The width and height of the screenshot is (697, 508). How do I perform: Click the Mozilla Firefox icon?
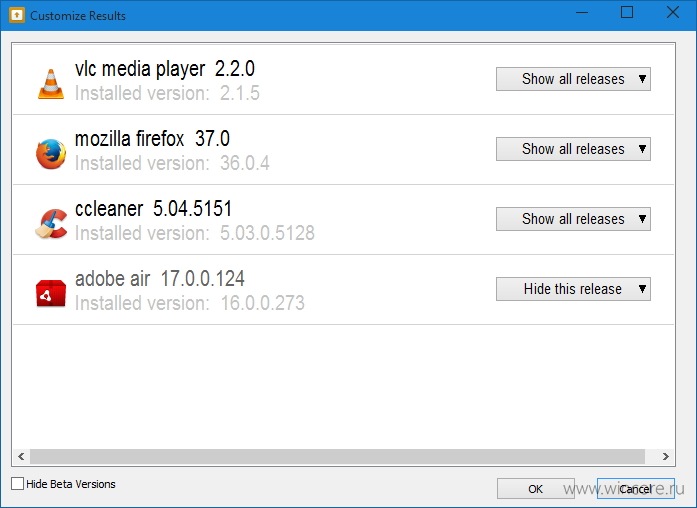(x=51, y=154)
